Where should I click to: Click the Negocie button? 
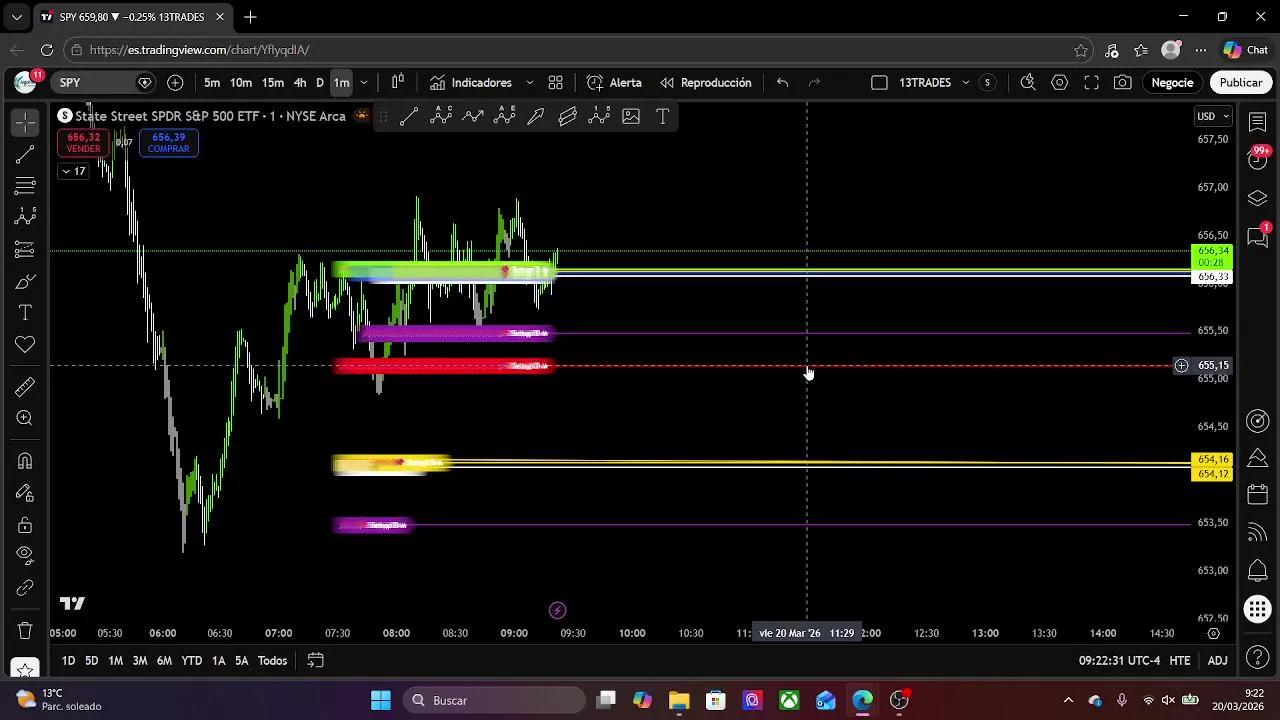(x=1172, y=82)
